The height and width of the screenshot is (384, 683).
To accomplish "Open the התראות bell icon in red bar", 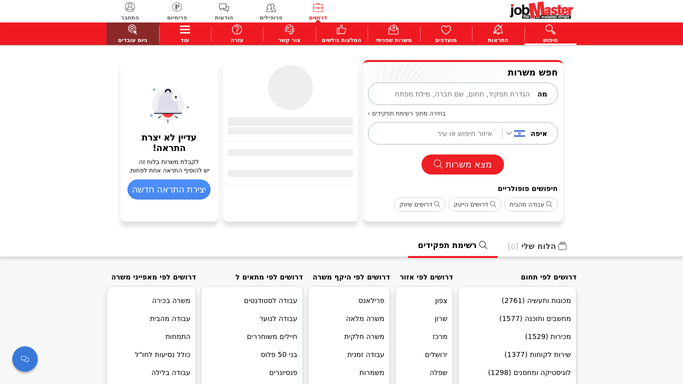I will pyautogui.click(x=498, y=30).
